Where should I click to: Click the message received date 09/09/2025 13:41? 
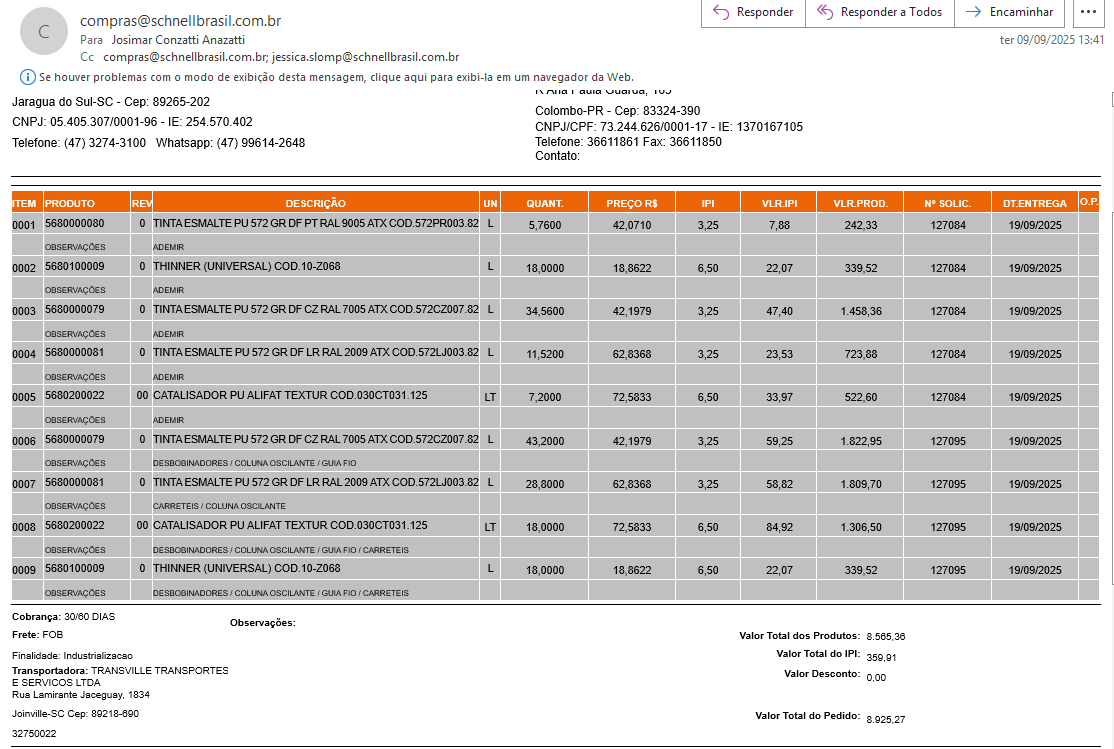coord(1051,40)
